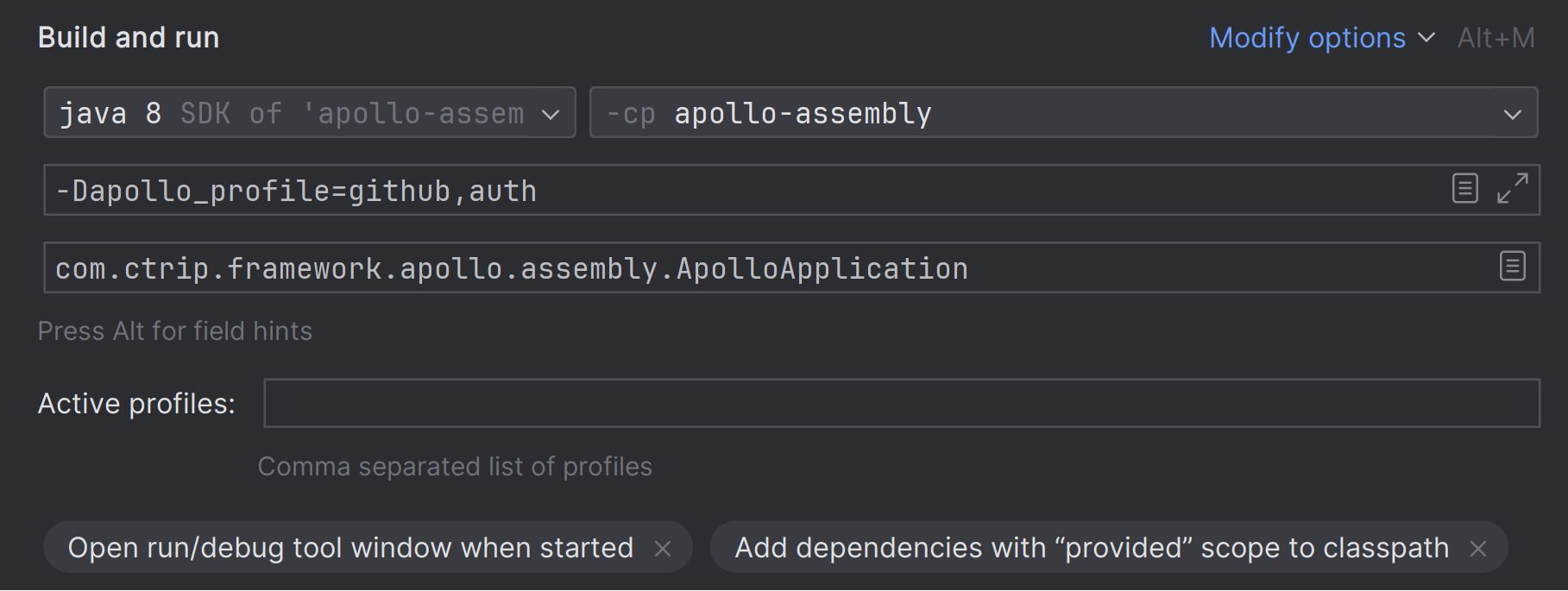This screenshot has height=591, width=1568.
Task: Expand the VM options field editor
Action: [x=1512, y=188]
